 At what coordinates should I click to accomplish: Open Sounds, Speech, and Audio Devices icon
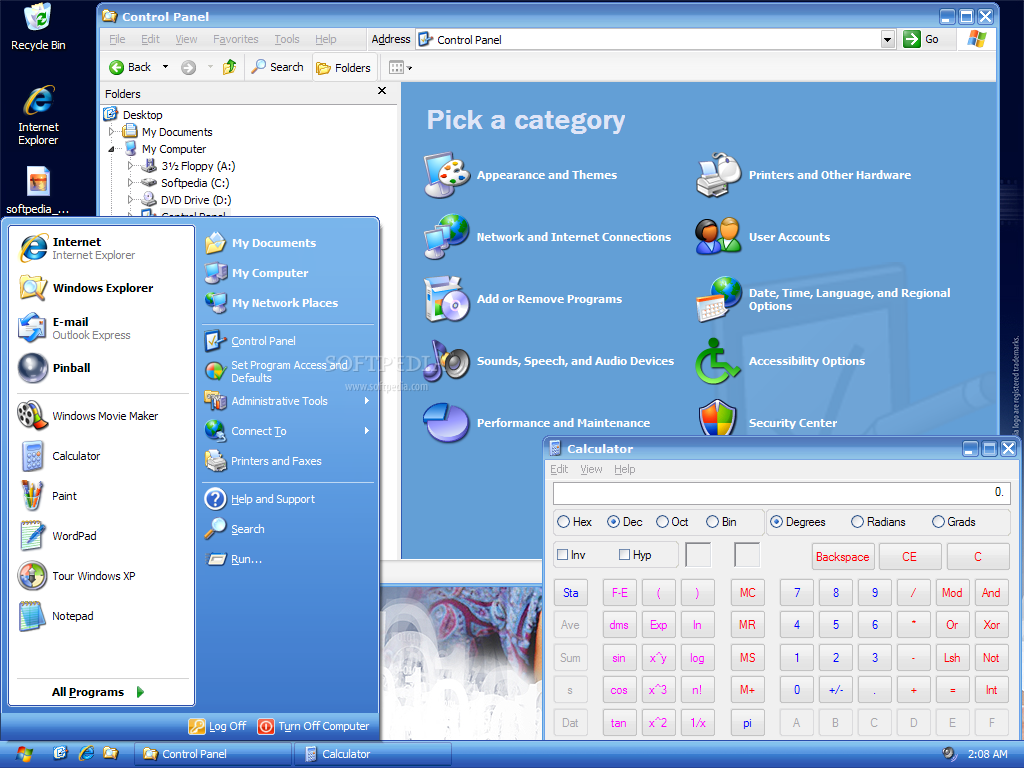(447, 360)
